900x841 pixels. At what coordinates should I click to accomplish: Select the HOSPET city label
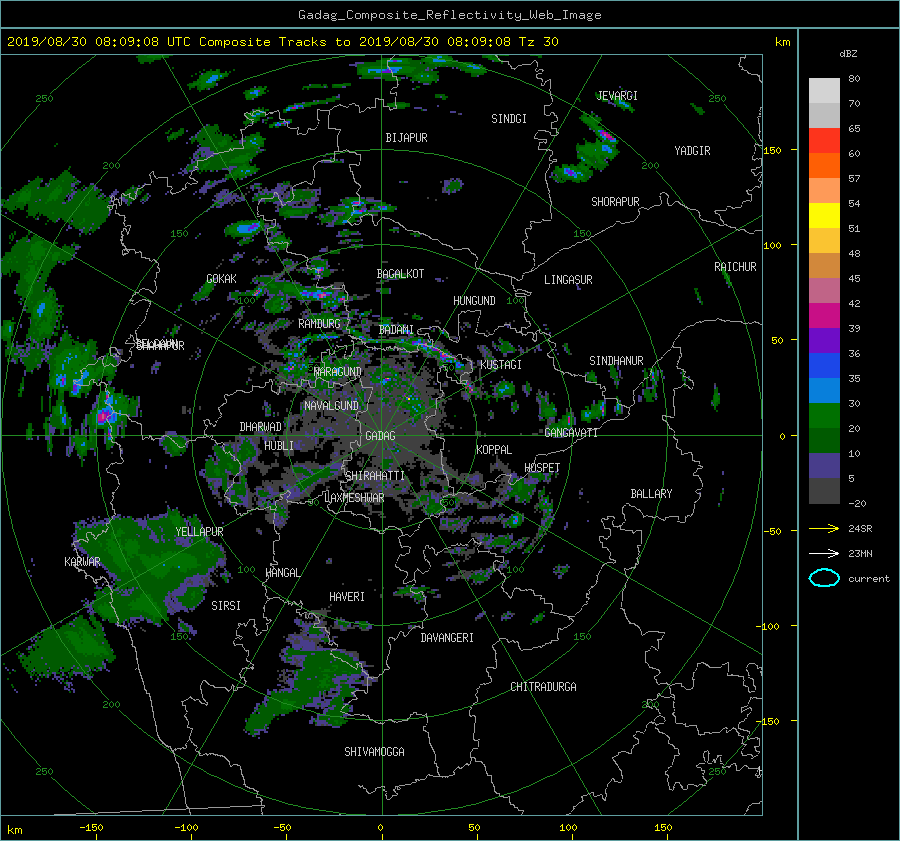[542, 468]
